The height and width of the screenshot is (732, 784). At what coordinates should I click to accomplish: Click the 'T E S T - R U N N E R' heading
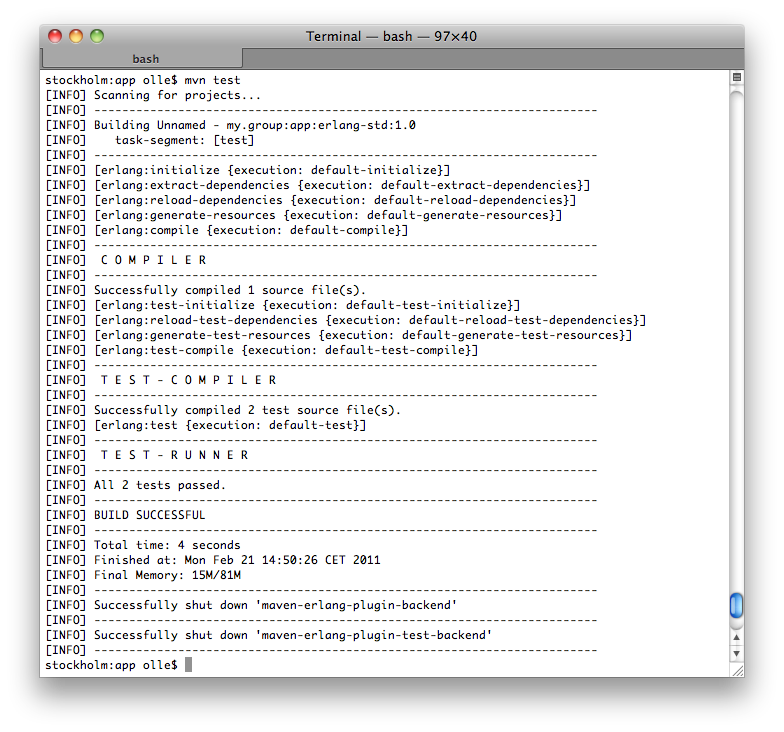pos(175,455)
